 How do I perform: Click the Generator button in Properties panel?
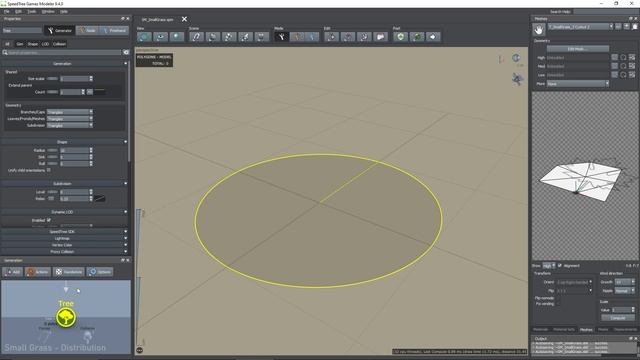60,31
